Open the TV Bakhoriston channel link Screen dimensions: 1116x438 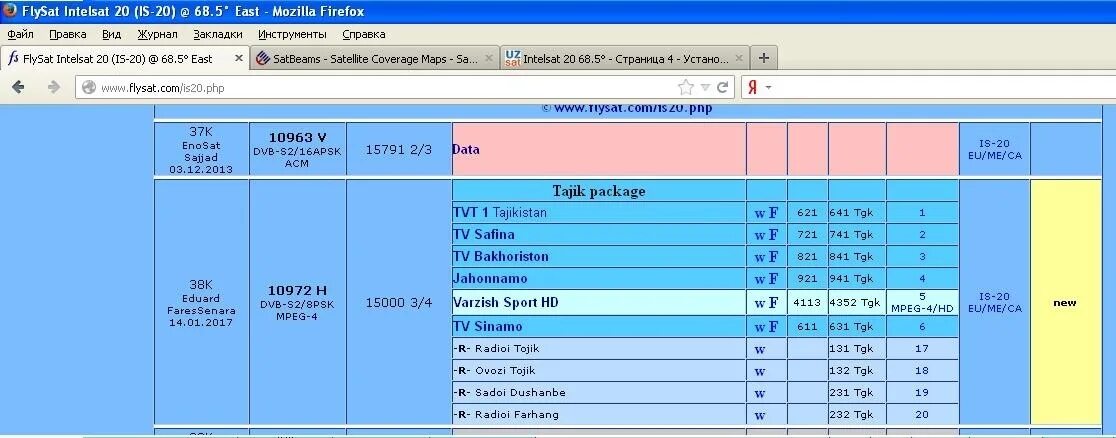click(500, 256)
